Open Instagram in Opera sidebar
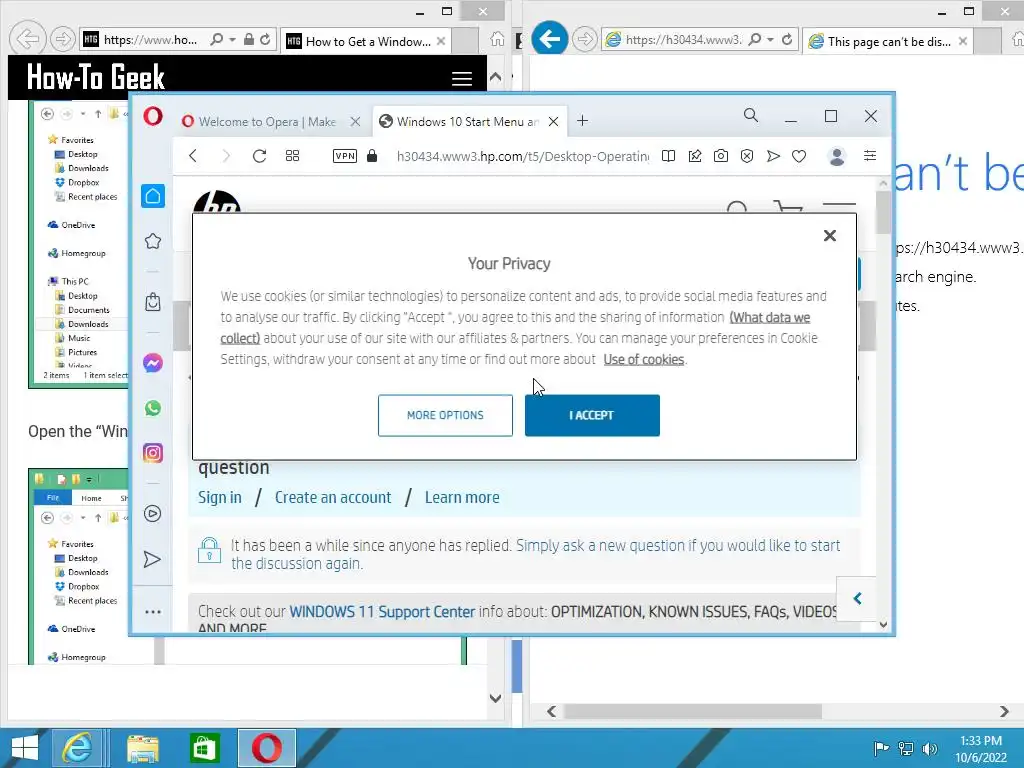1024x768 pixels. (x=153, y=453)
